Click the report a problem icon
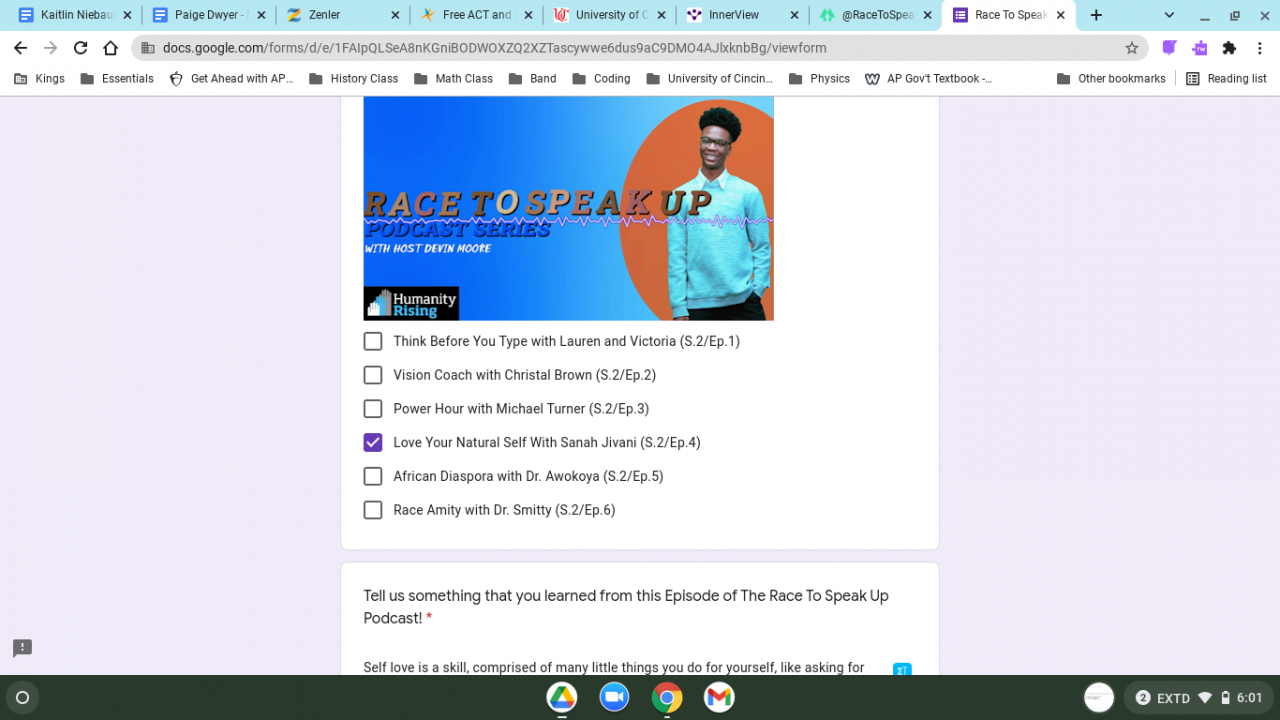 [22, 648]
